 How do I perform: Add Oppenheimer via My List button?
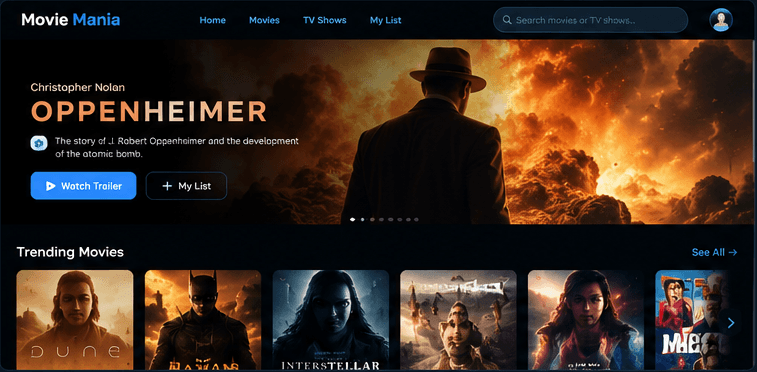(x=186, y=186)
